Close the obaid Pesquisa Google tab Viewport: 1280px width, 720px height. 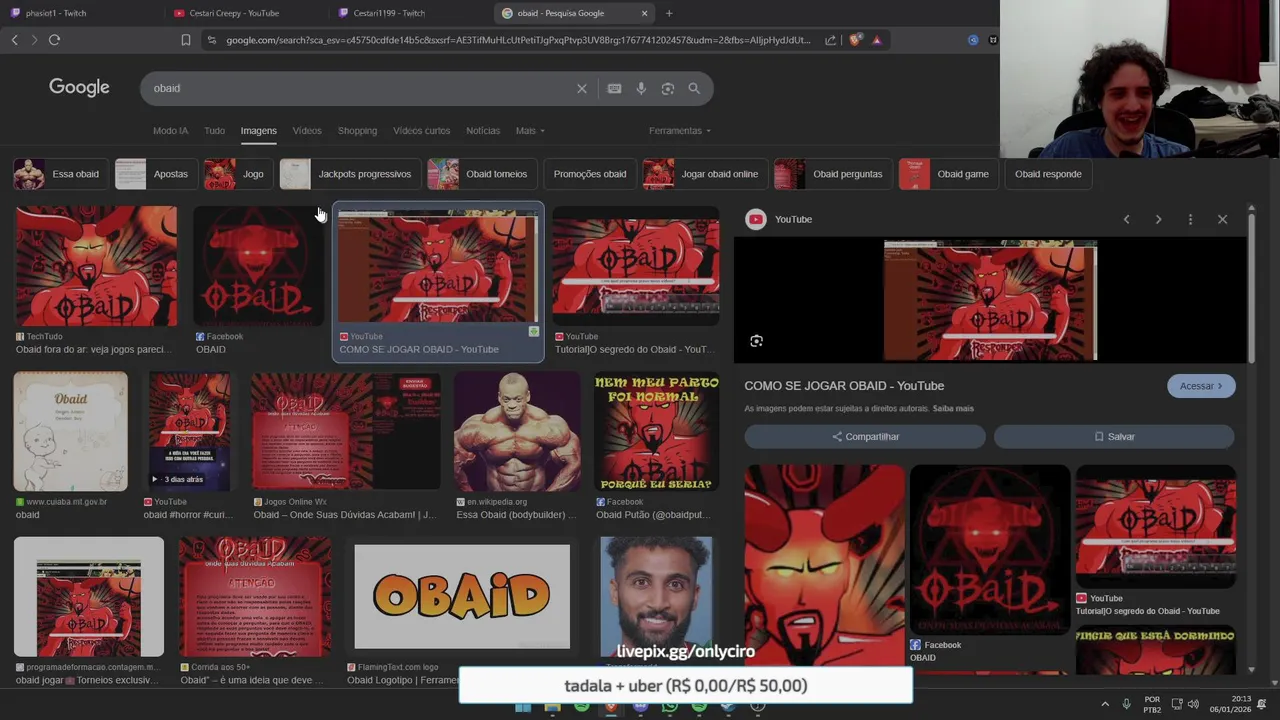pyautogui.click(x=644, y=13)
